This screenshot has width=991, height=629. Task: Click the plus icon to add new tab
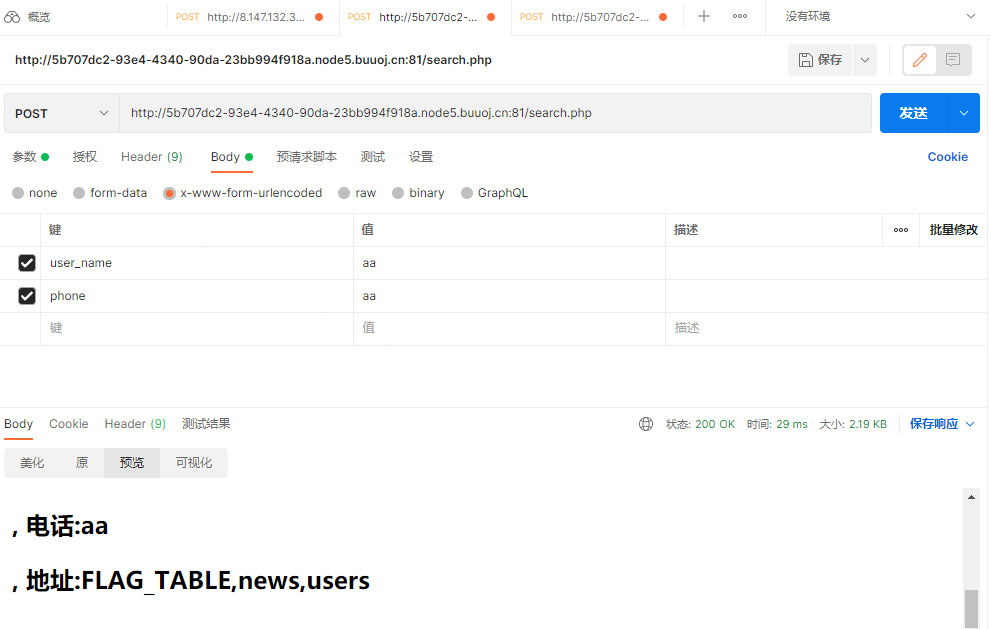(x=704, y=17)
